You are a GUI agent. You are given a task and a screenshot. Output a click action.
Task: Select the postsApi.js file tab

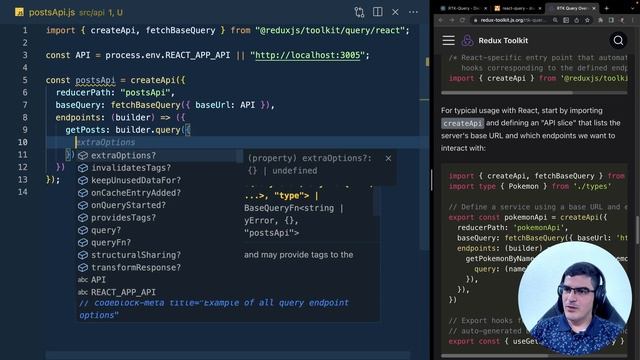click(x=69, y=12)
